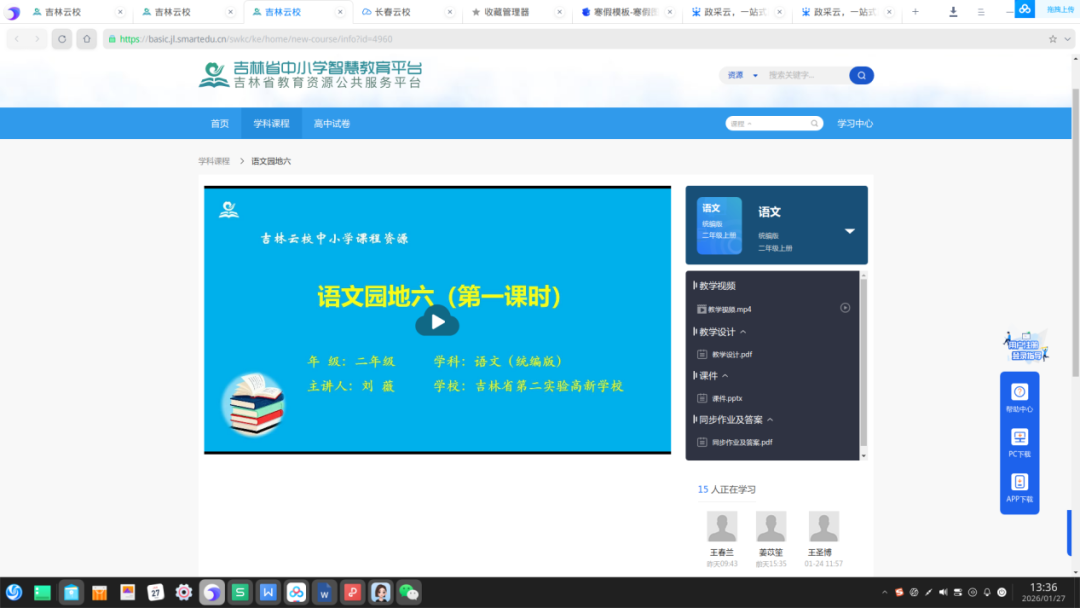Collapse the 教学设计 section
Screen dimensions: 1080x608
tap(743, 332)
